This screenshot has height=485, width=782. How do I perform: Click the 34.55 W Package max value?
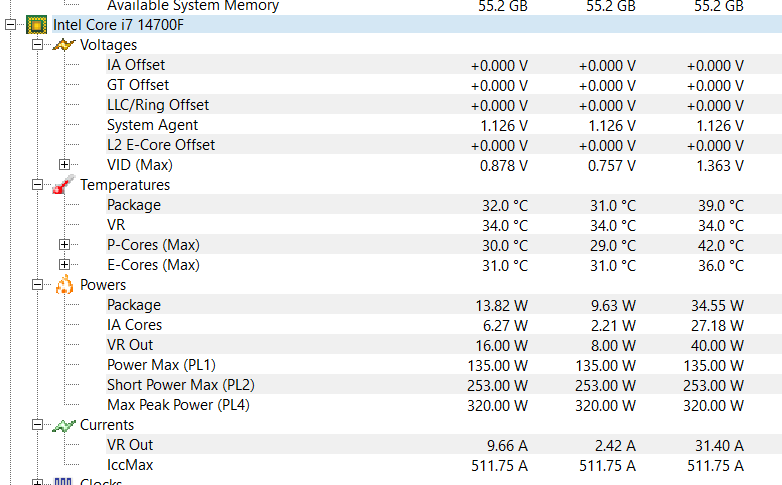717,305
